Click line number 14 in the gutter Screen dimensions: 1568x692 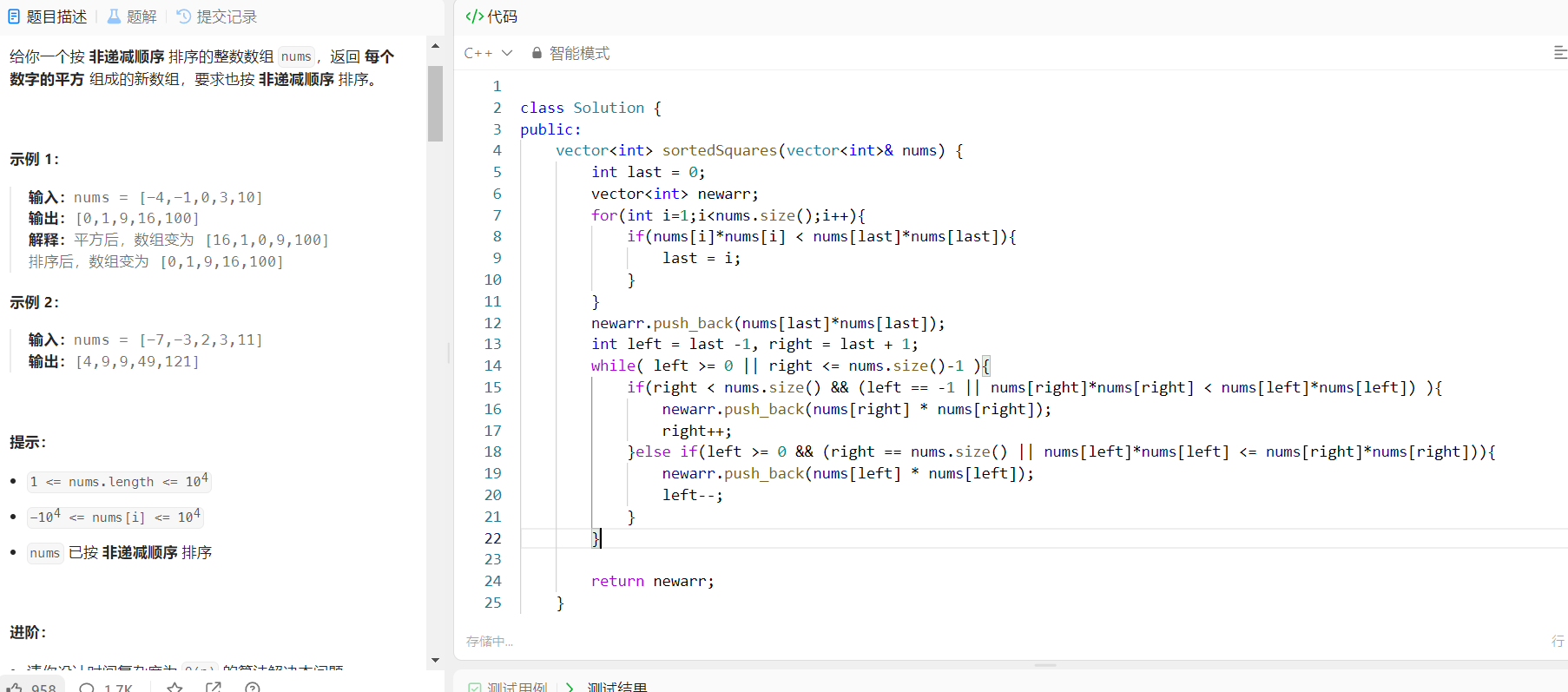[x=492, y=366]
